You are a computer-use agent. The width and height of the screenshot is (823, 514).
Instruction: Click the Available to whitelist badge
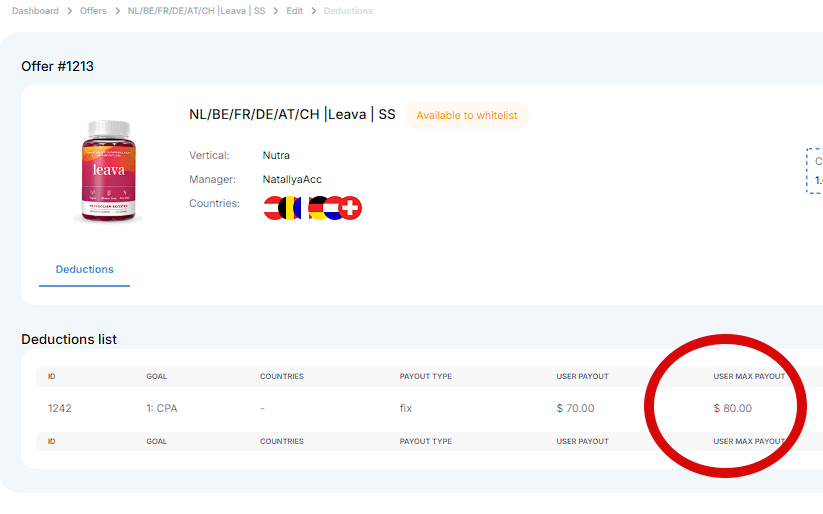coord(467,116)
